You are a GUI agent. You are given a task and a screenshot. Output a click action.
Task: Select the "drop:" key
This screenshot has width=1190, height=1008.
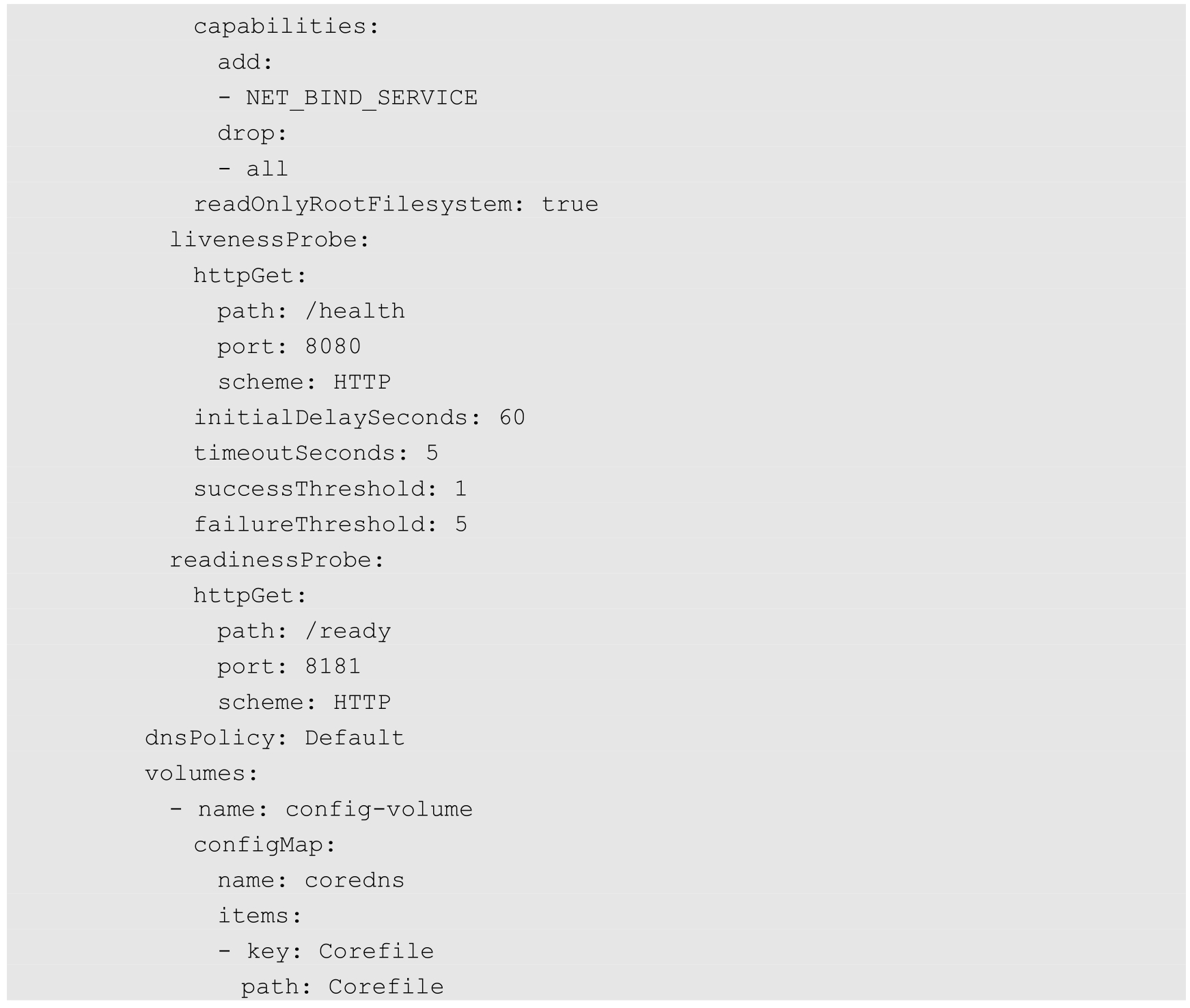[252, 133]
